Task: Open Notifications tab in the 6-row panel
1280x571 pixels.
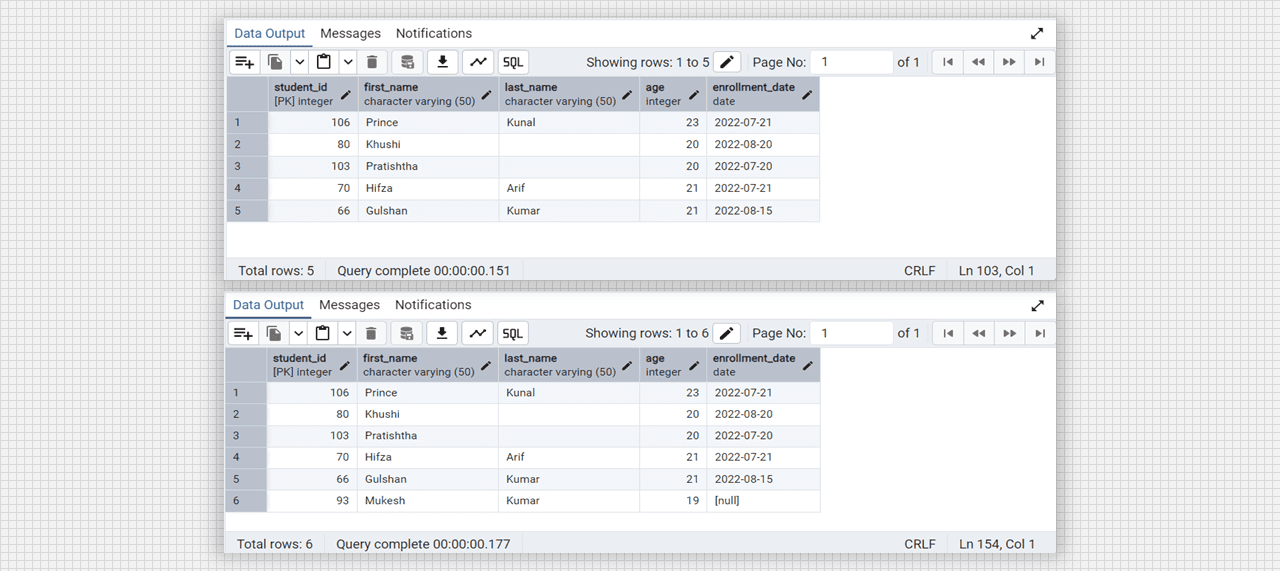Action: coord(433,305)
